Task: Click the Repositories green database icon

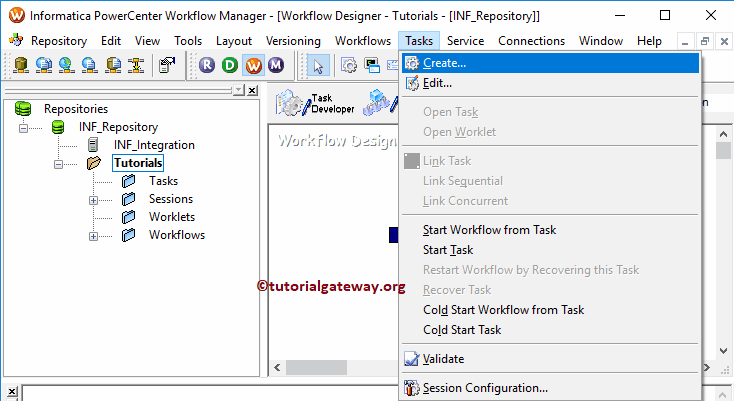Action: [23, 109]
